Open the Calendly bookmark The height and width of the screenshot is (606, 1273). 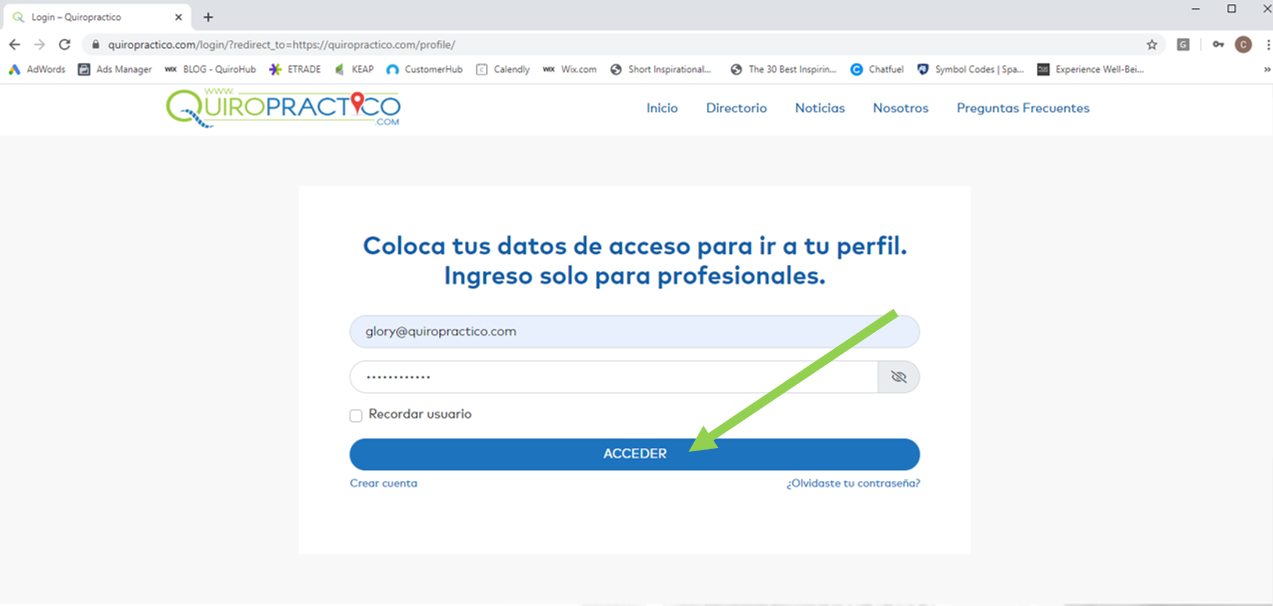(503, 70)
